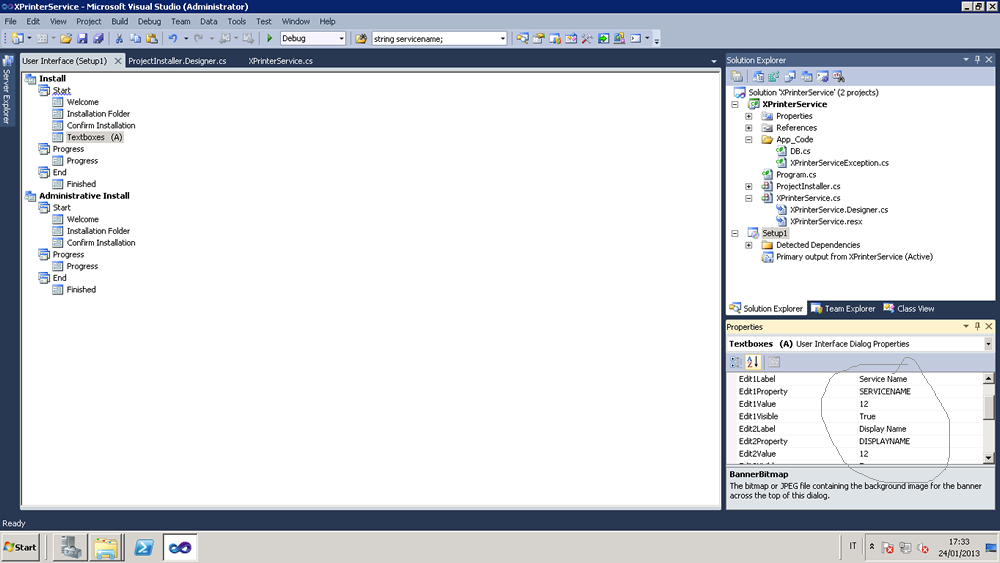Click the File System Editor icon in Solution Explorer toolbar
Viewport: 1000px width, 563px height.
coord(758,77)
